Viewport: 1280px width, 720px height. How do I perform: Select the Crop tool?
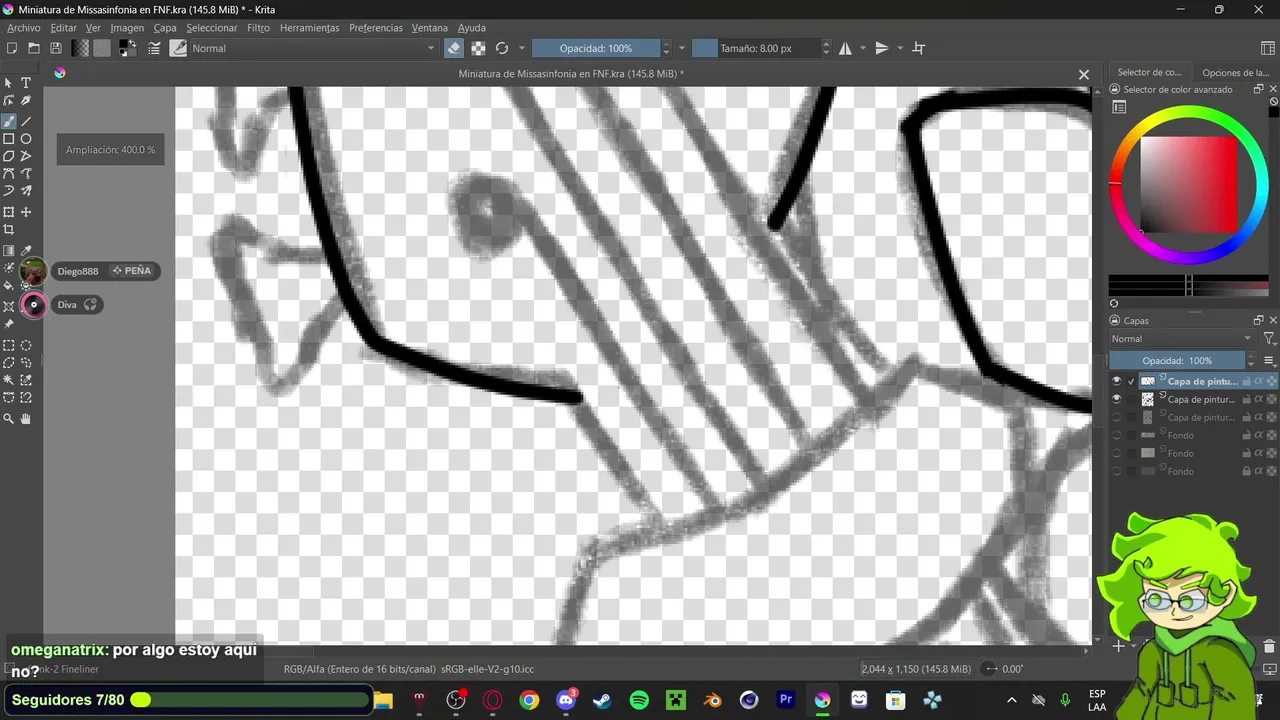pos(9,229)
